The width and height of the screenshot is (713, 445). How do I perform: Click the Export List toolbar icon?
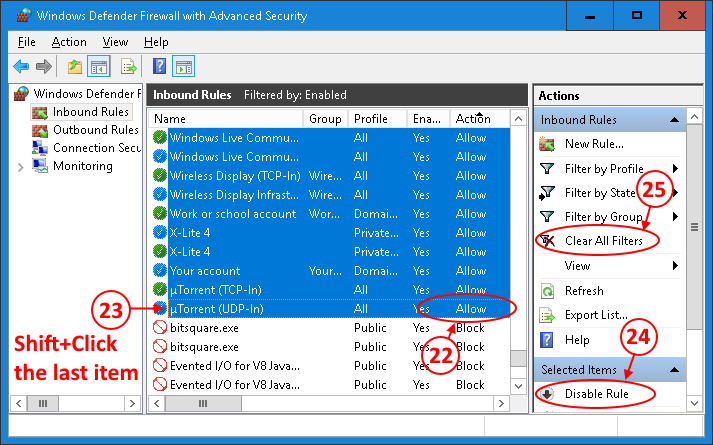(x=129, y=67)
